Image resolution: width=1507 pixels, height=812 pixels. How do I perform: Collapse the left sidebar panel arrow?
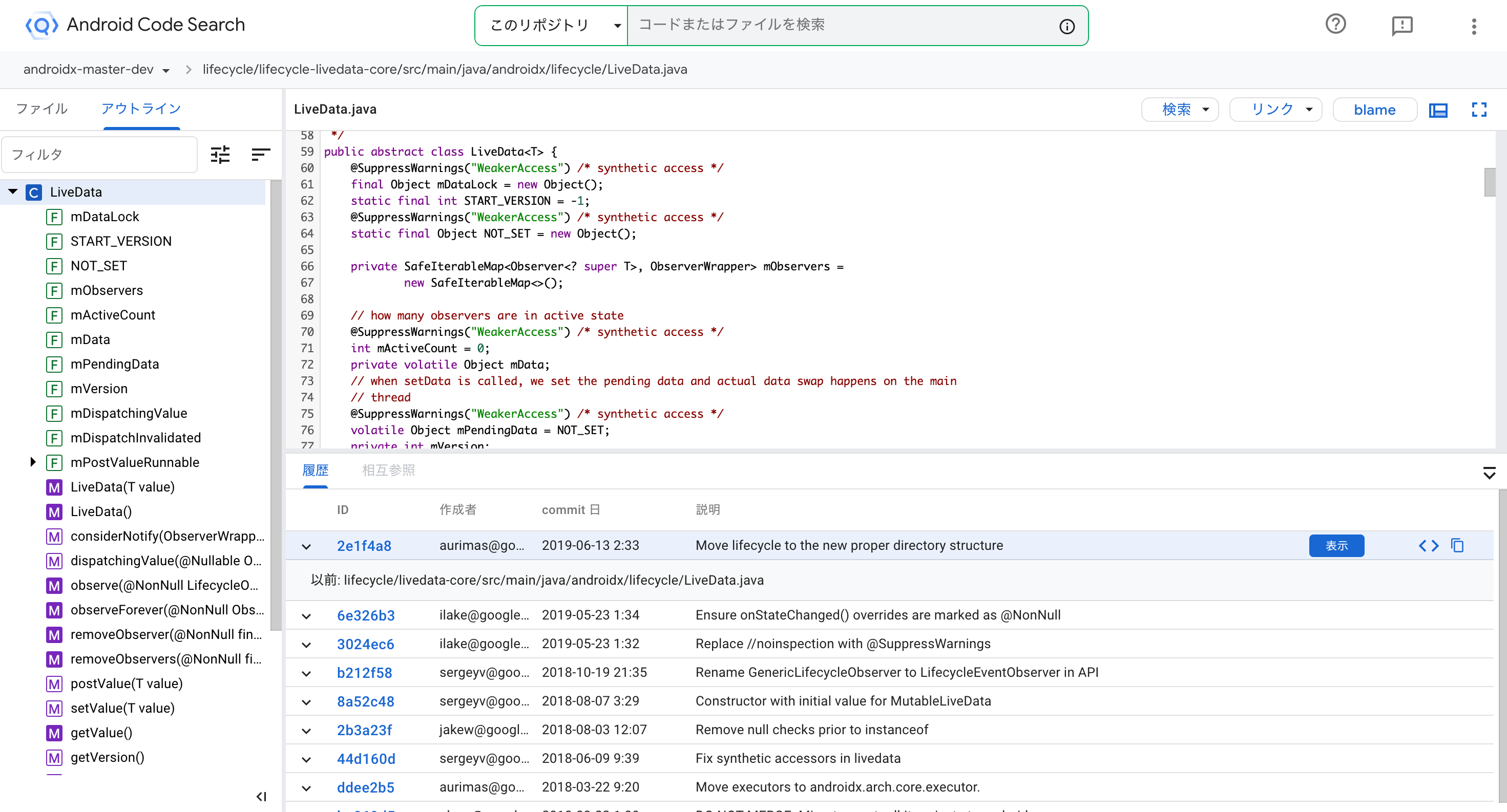pos(262,796)
